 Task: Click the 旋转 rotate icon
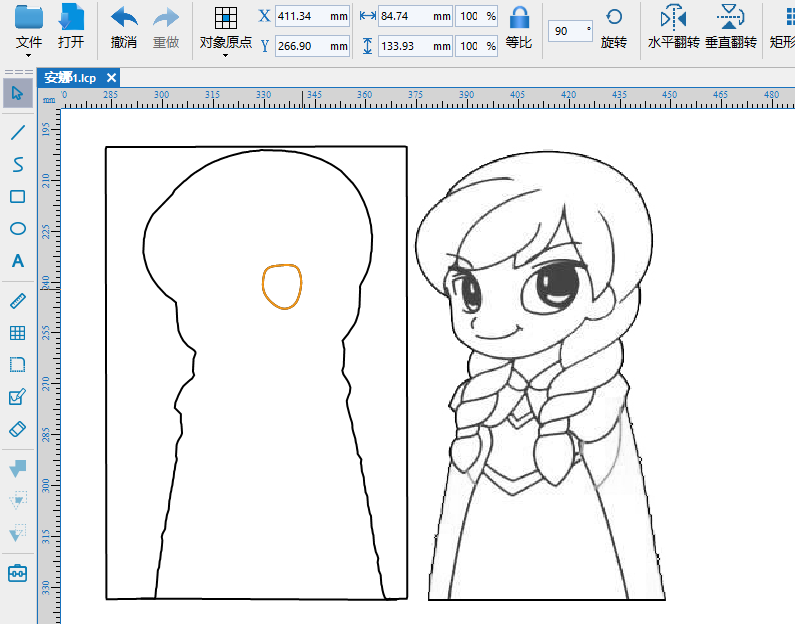[614, 17]
